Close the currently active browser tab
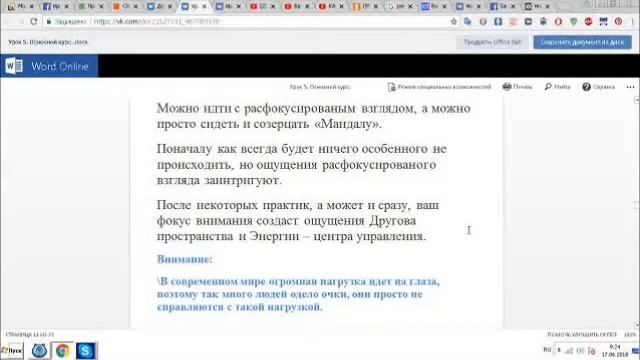 click(204, 6)
